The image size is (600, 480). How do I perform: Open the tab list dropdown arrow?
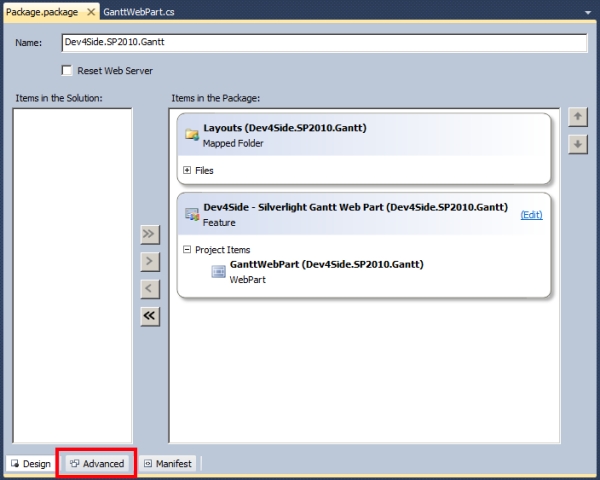point(588,12)
